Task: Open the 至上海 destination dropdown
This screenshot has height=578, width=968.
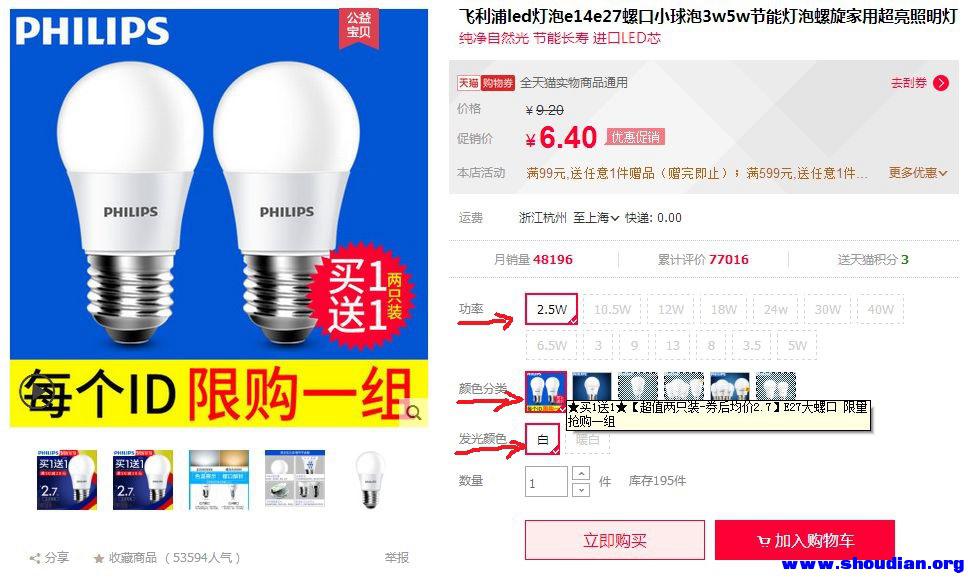Action: point(596,217)
